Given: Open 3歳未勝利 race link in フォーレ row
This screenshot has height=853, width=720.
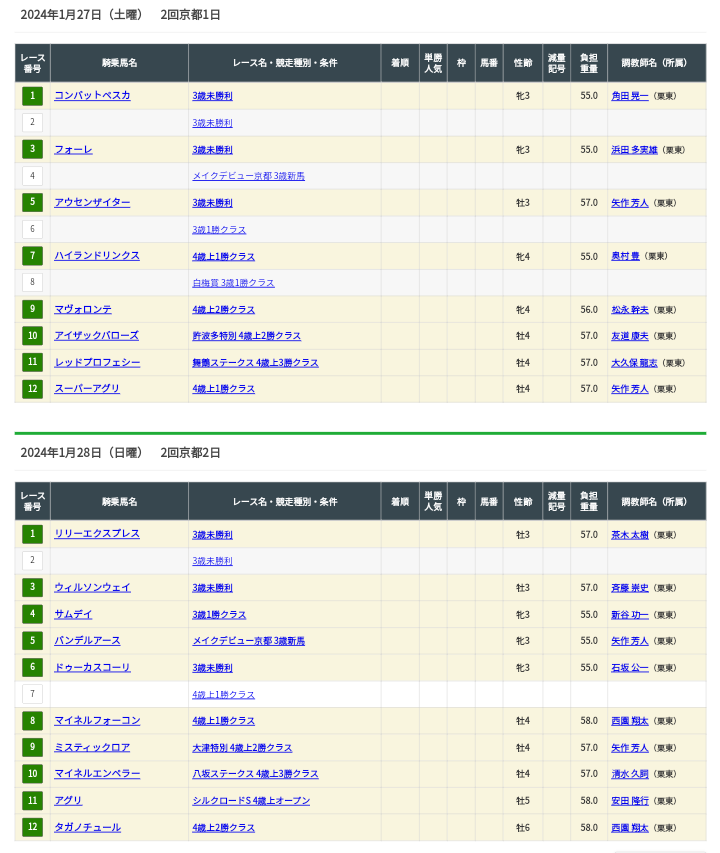Looking at the screenshot, I should coord(212,150).
